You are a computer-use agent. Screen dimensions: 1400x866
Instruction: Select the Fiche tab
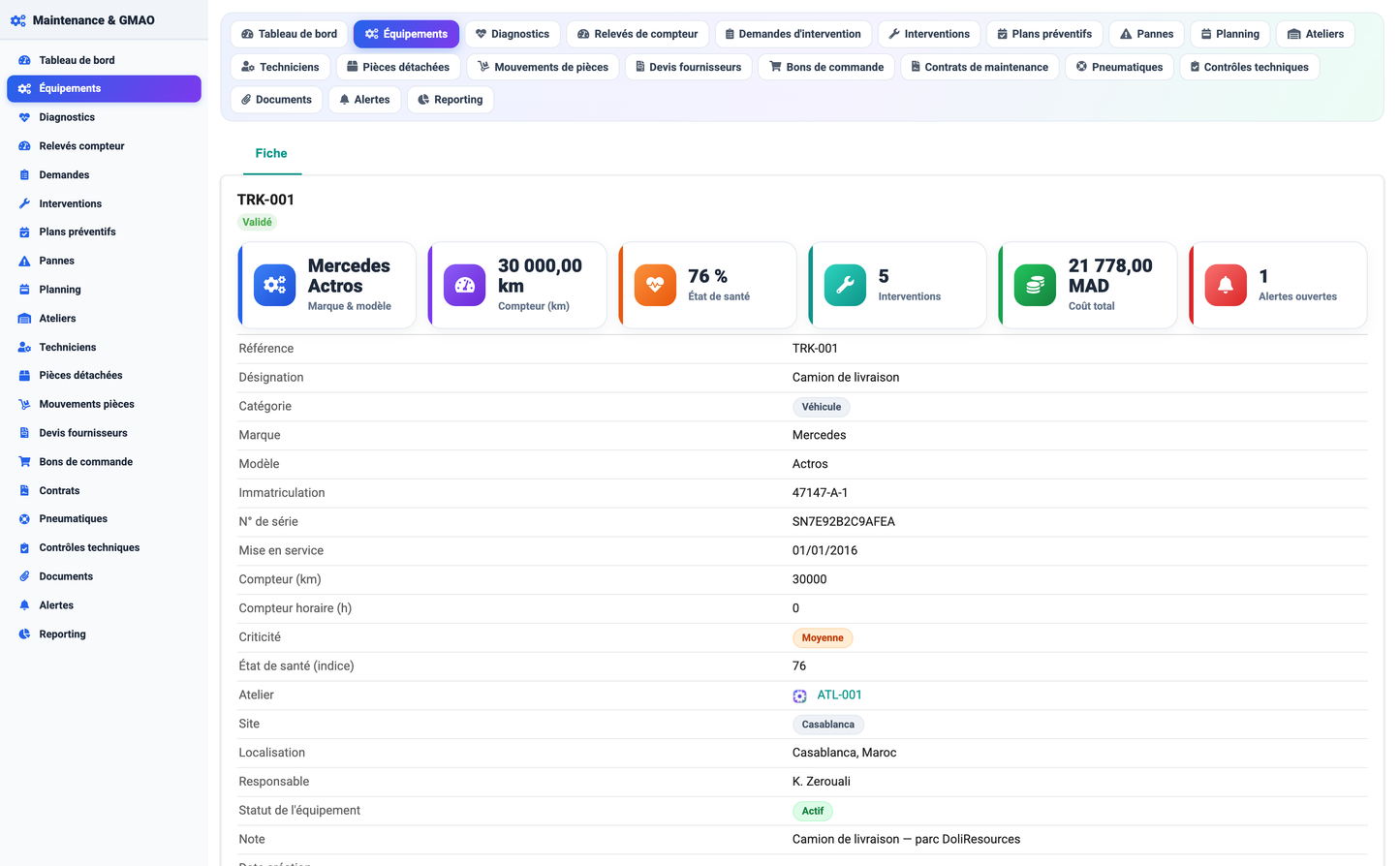[271, 153]
